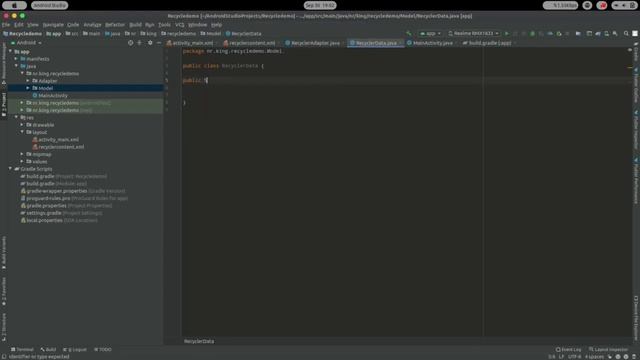The height and width of the screenshot is (360, 640).
Task: Open the app run configuration dropdown
Action: (430, 33)
